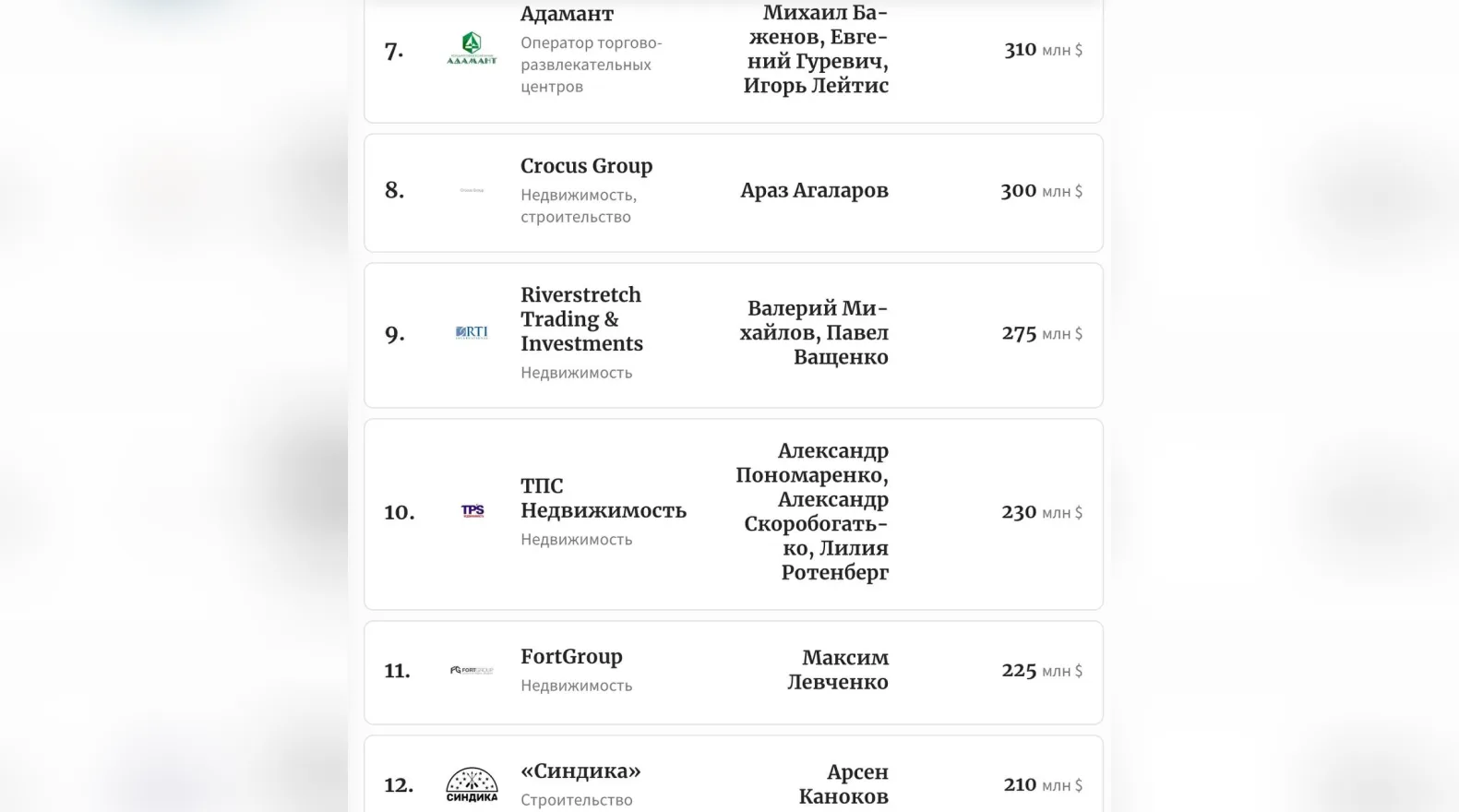Open the Адамант company title
The width and height of the screenshot is (1459, 812).
pyautogui.click(x=567, y=14)
